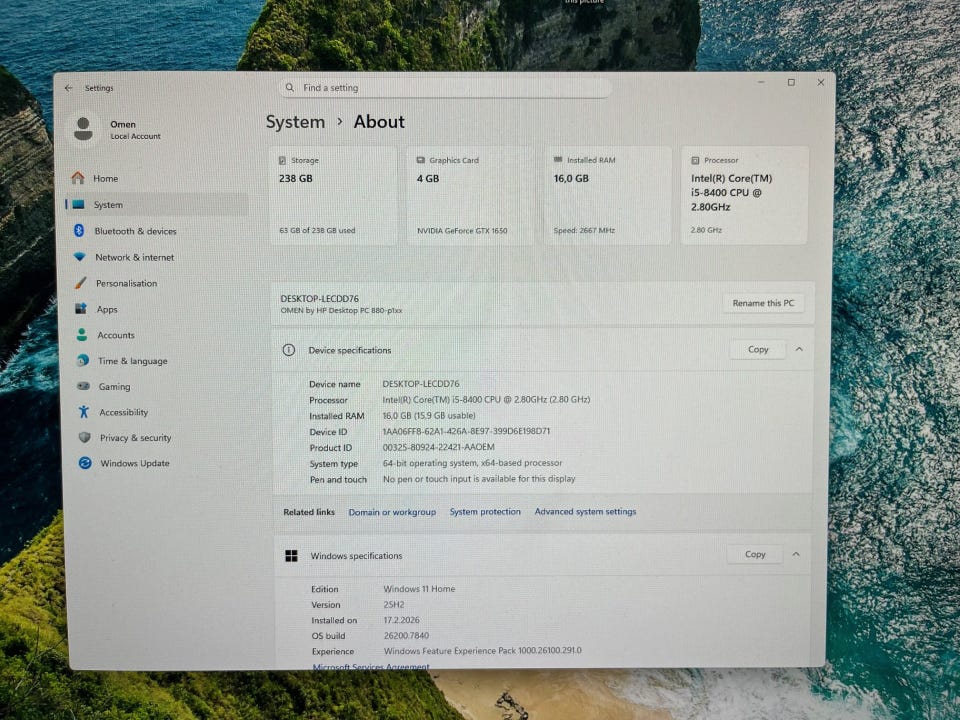Click the Product ID 00325-80924-22421-AAOEM value
960x720 pixels.
438,447
